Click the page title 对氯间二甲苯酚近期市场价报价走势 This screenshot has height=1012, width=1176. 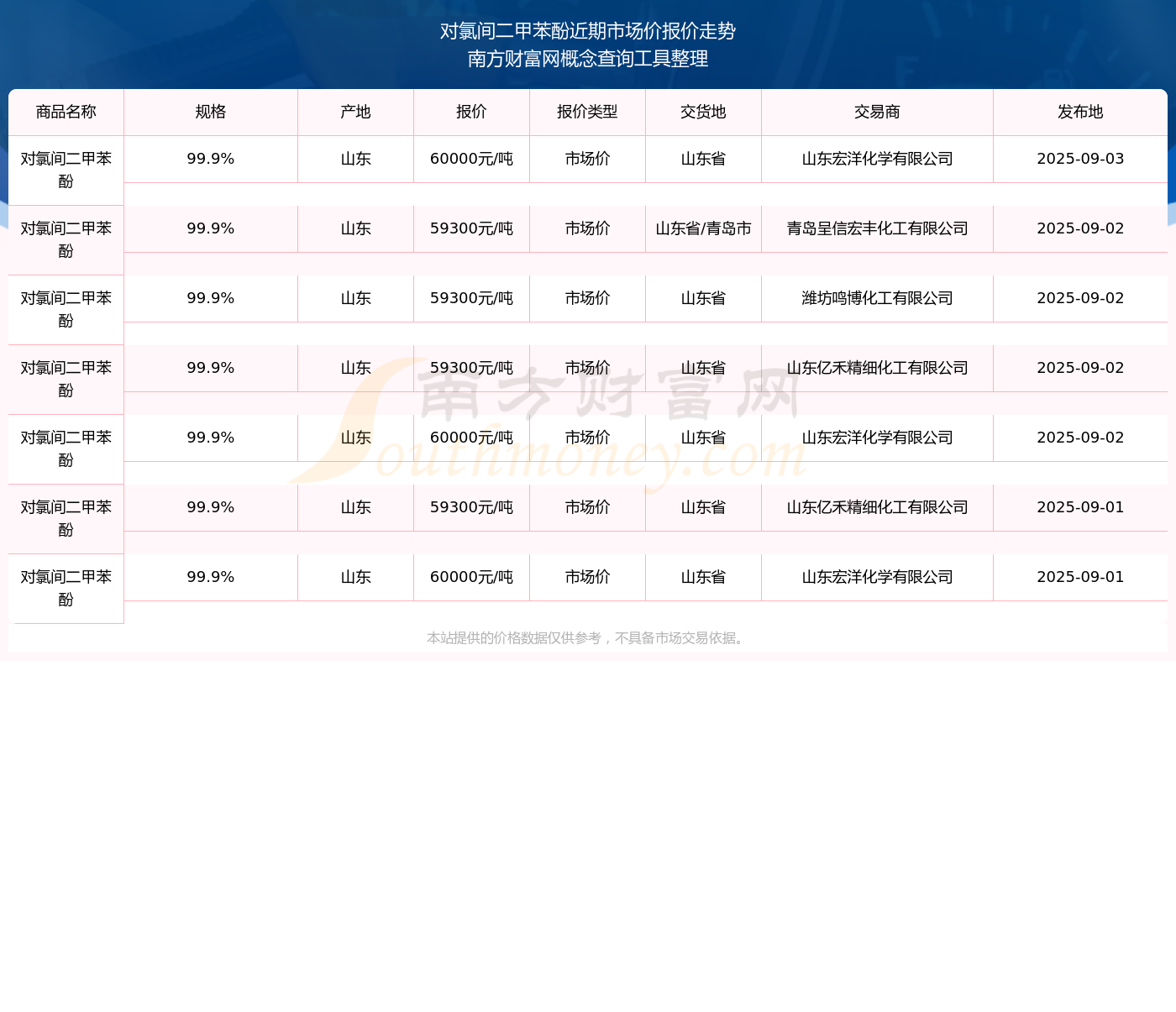588,31
